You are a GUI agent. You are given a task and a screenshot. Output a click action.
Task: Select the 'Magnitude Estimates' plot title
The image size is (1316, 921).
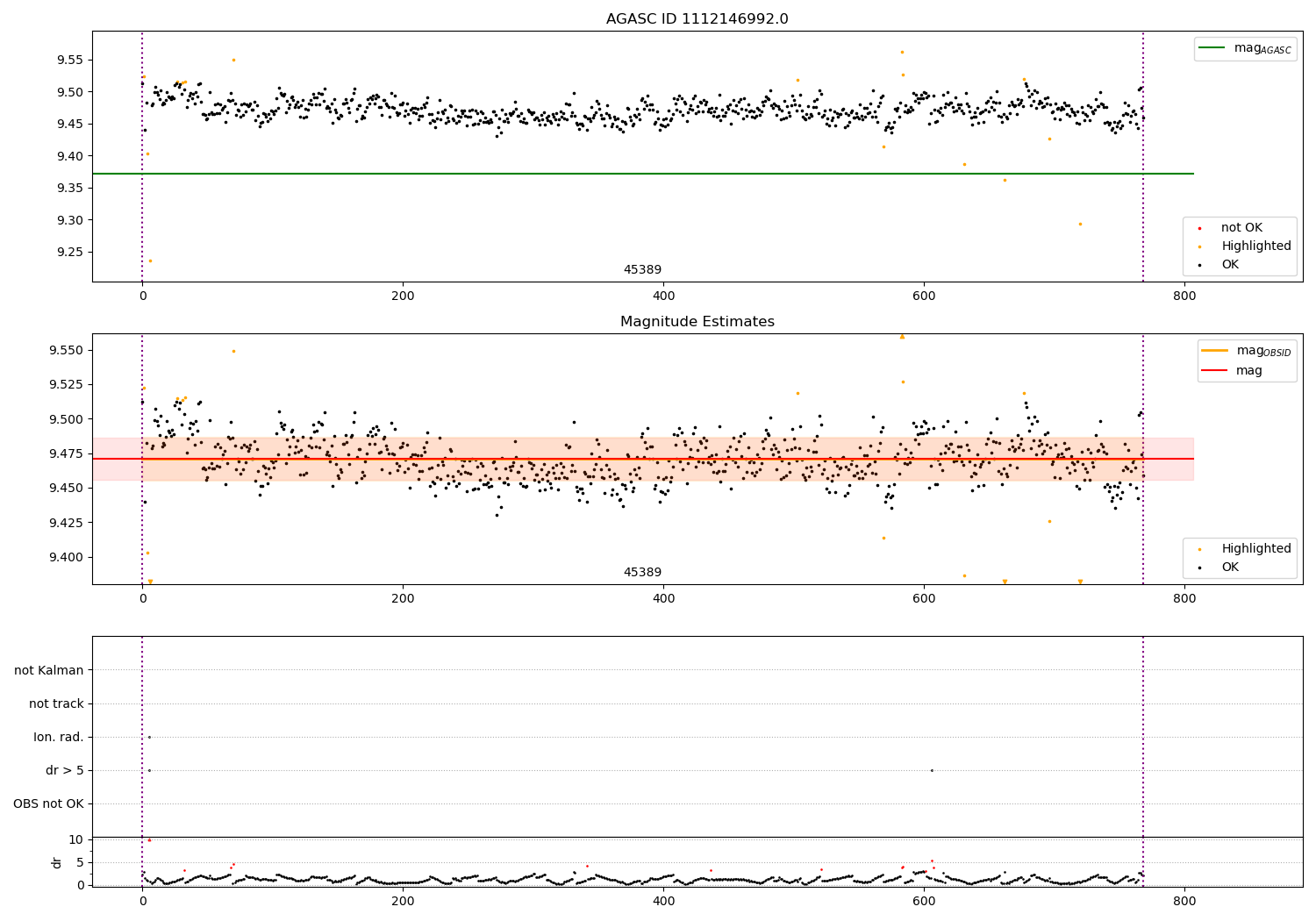697,322
